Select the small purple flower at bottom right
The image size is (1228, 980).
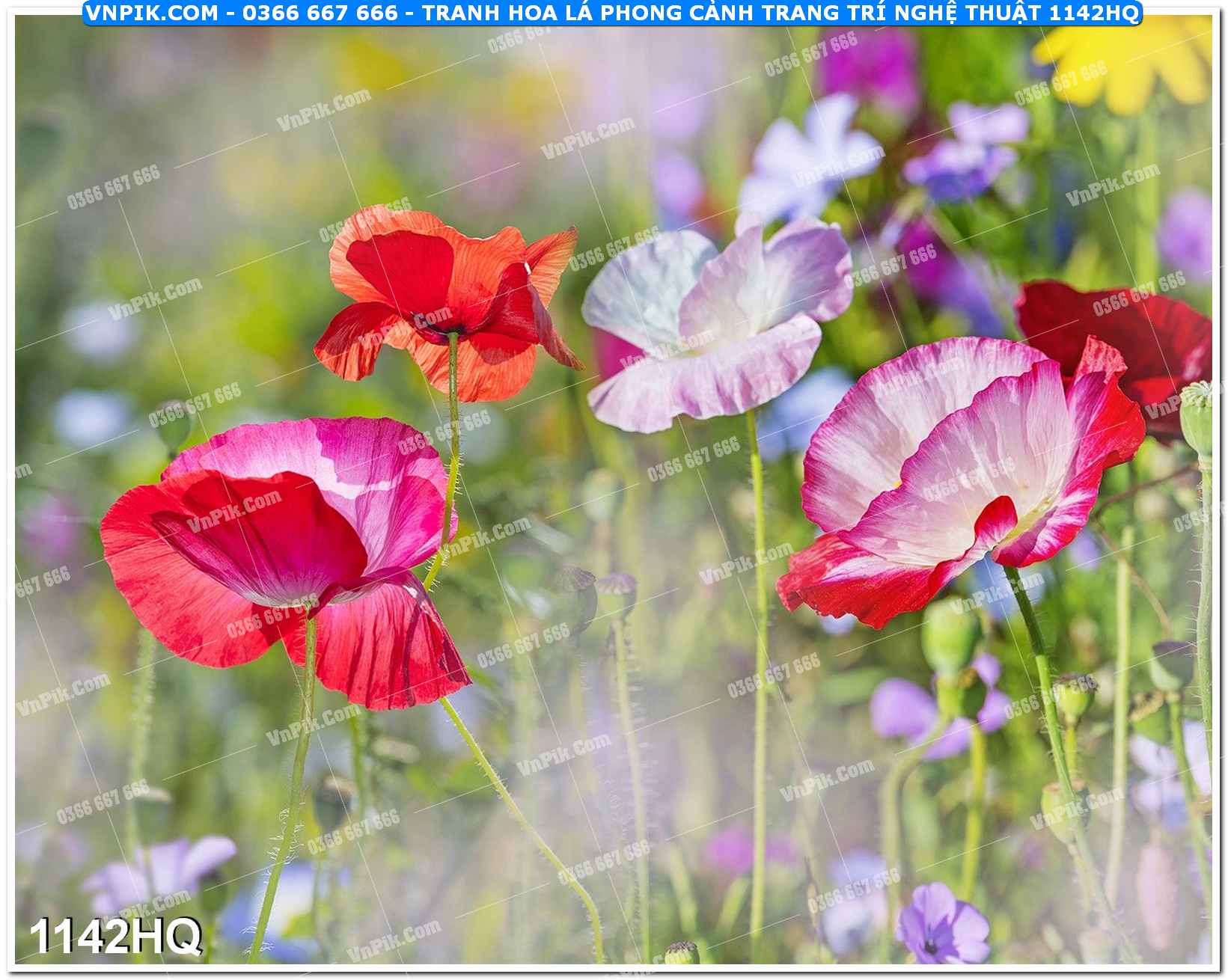click(x=941, y=924)
